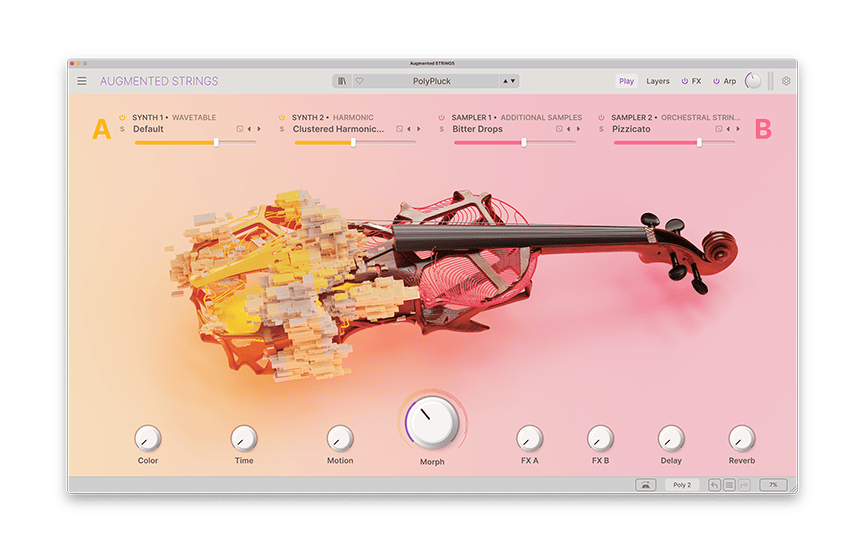Toggle the FX power switch

tap(685, 81)
